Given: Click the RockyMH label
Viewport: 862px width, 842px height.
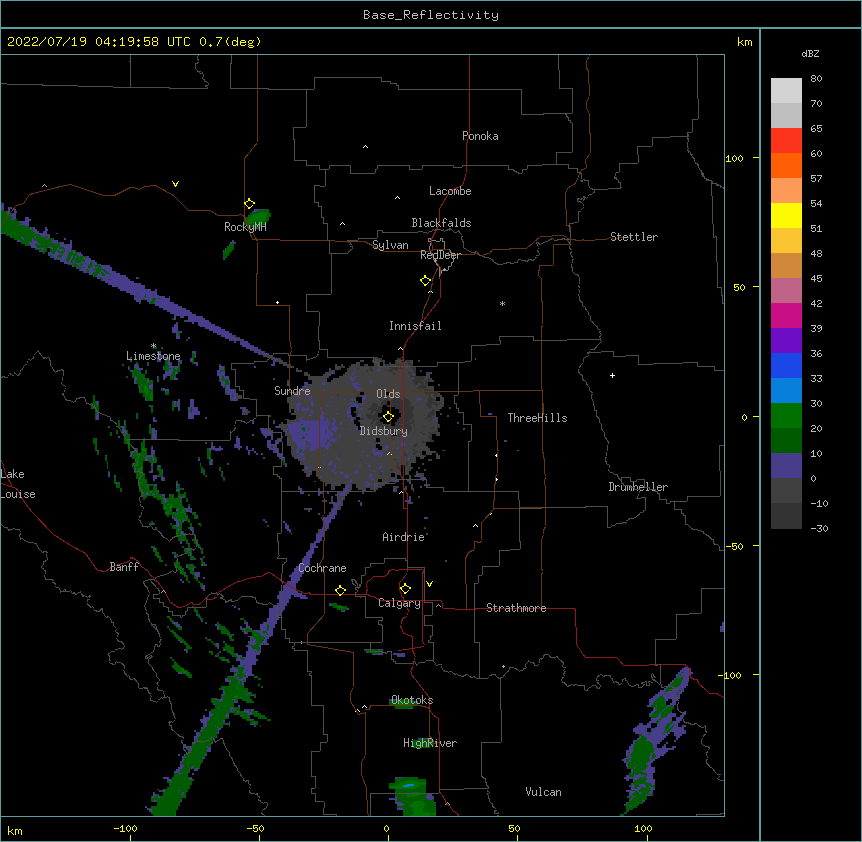Looking at the screenshot, I should (245, 226).
